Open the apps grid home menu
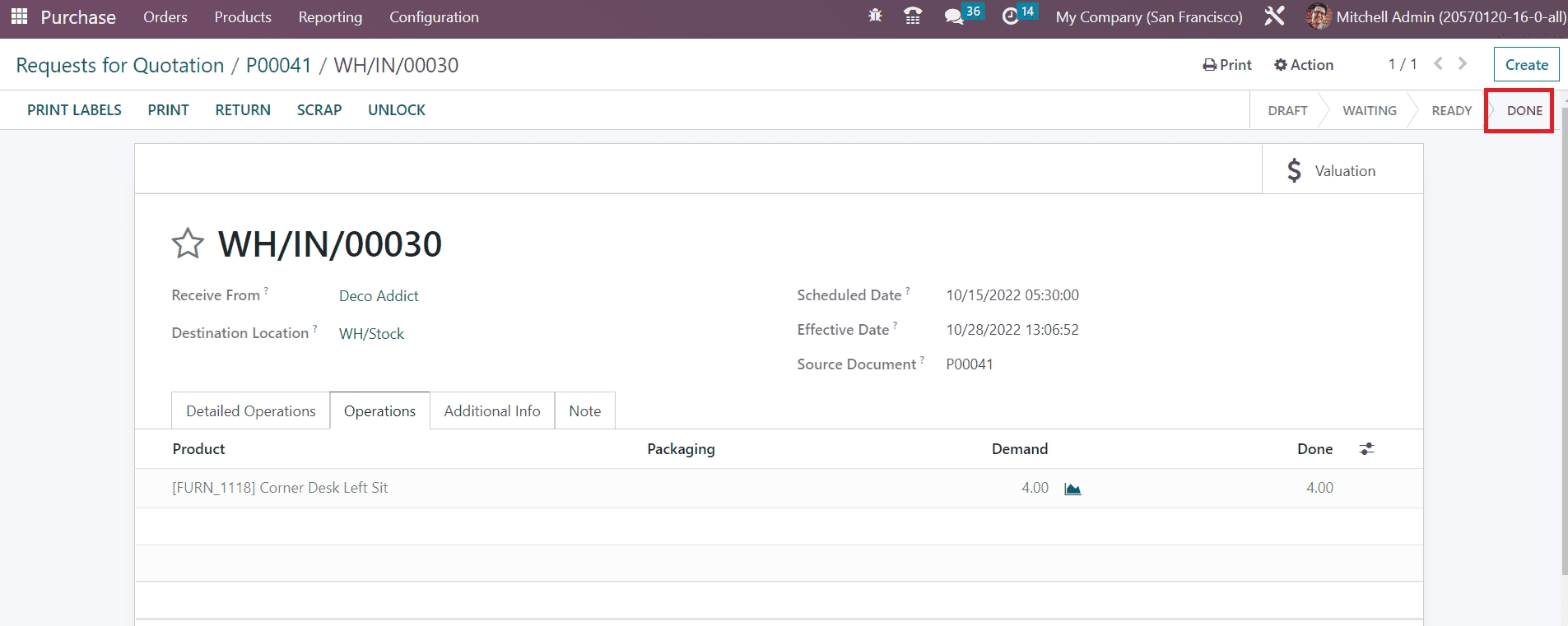This screenshot has height=626, width=1568. 19,16
